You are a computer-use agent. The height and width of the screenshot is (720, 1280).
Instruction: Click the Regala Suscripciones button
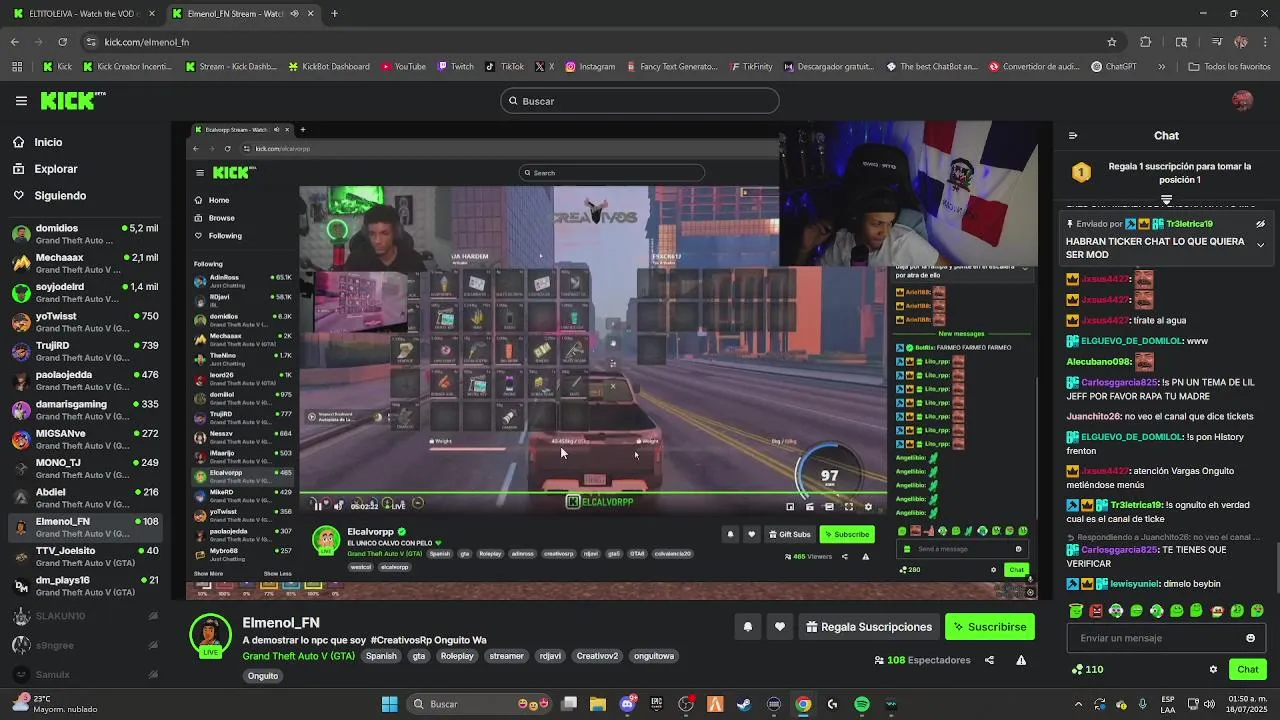point(869,627)
